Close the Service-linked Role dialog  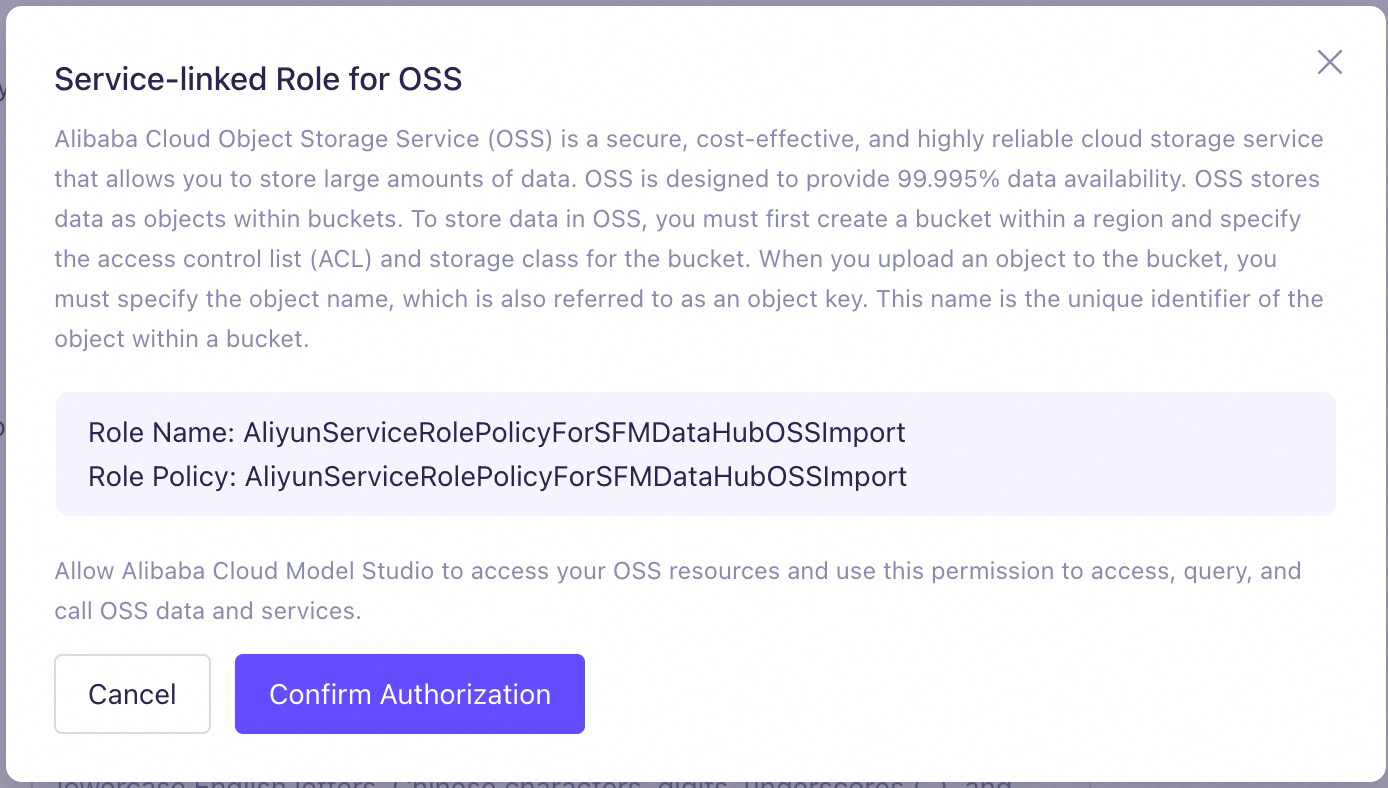click(1329, 62)
